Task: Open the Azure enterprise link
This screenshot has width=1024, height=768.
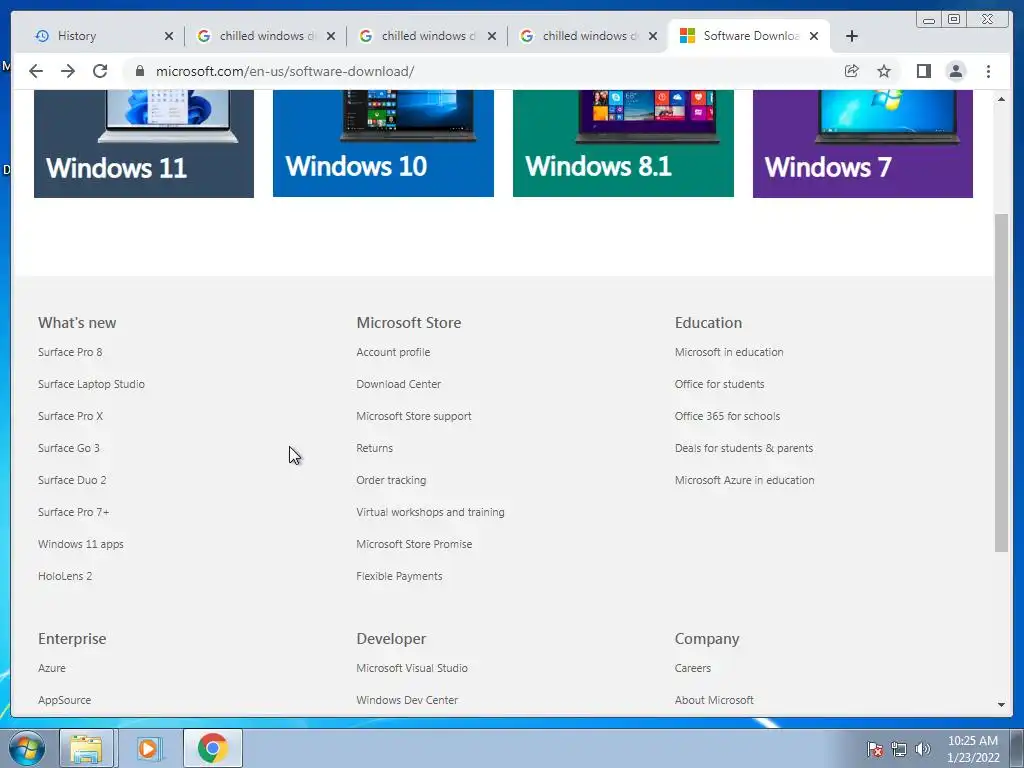Action: coord(52,668)
